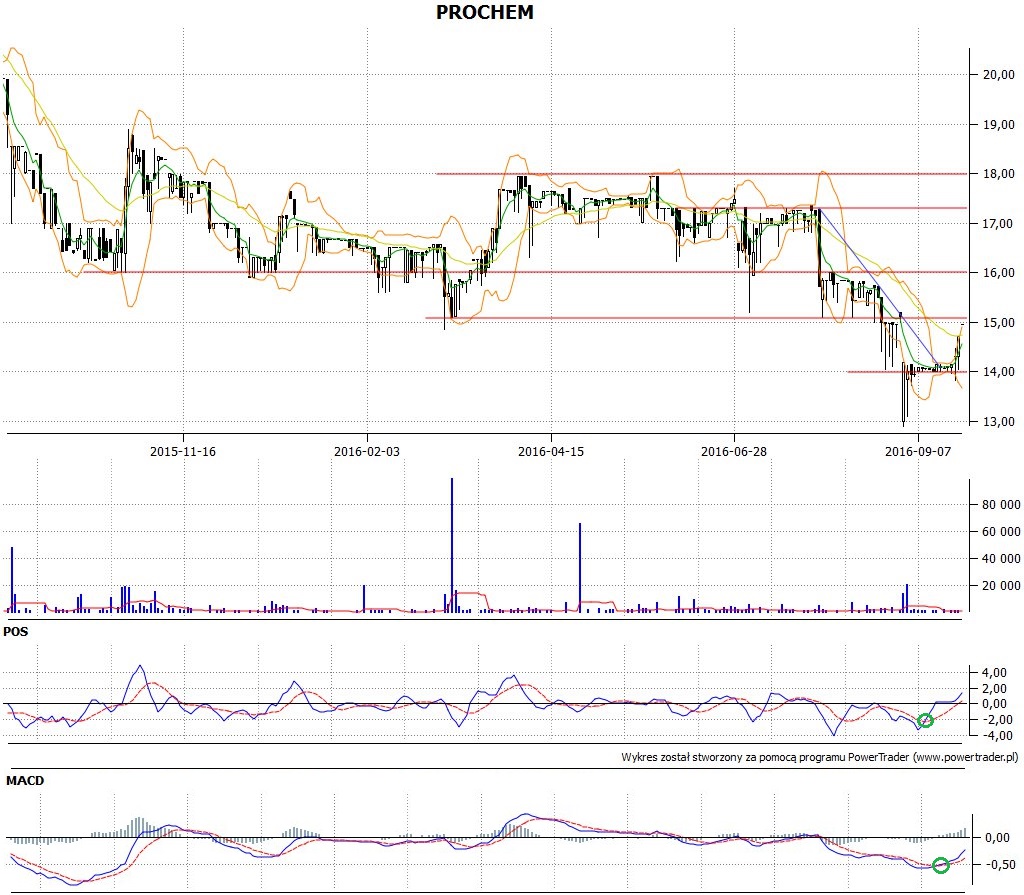The width and height of the screenshot is (1024, 895).
Task: Click the 2016-06-28 date label
Action: click(x=734, y=451)
